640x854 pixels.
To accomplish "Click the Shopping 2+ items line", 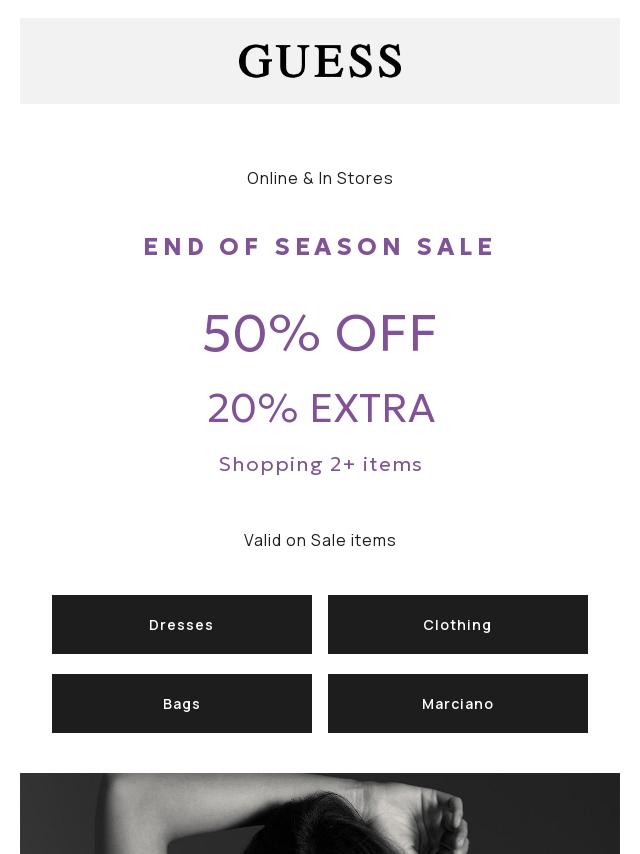I will 320,464.
